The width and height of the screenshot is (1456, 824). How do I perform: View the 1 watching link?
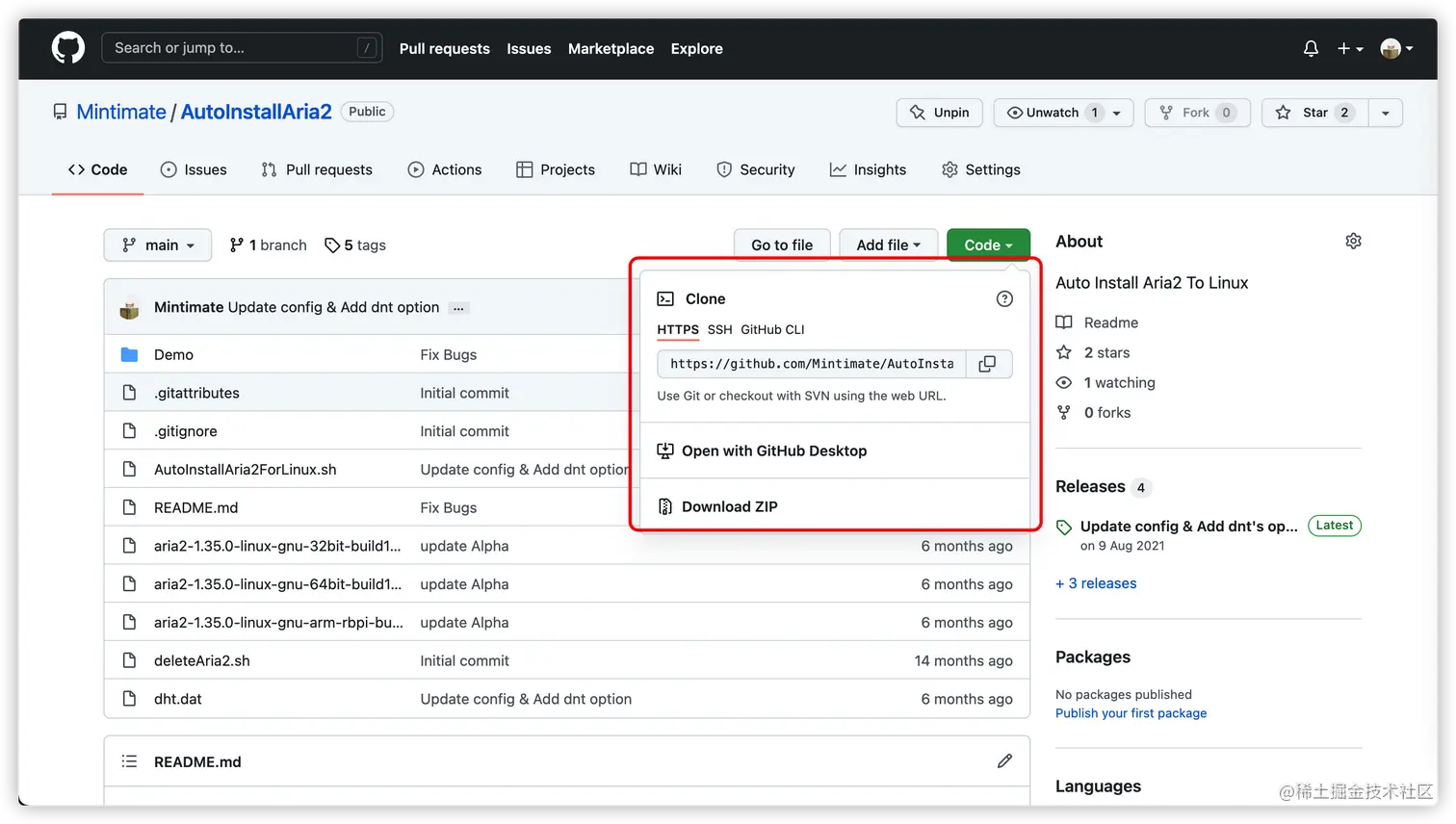1105,382
